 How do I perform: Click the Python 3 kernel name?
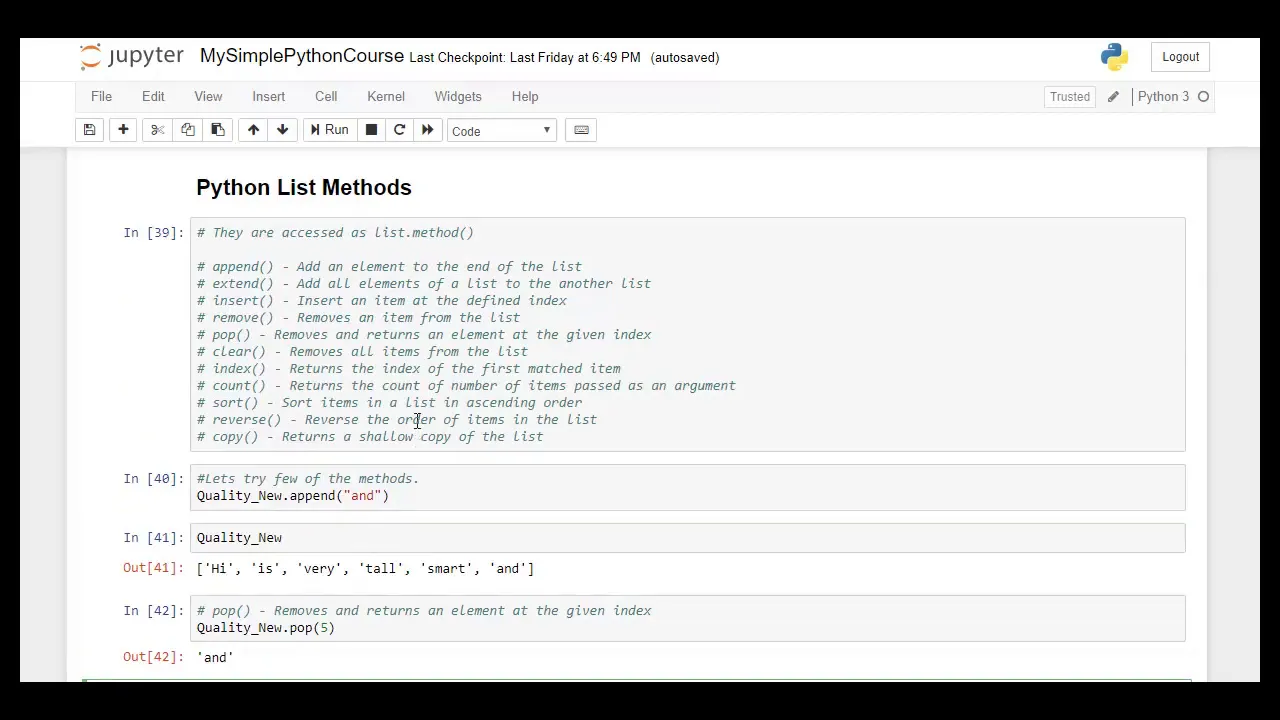[1163, 97]
